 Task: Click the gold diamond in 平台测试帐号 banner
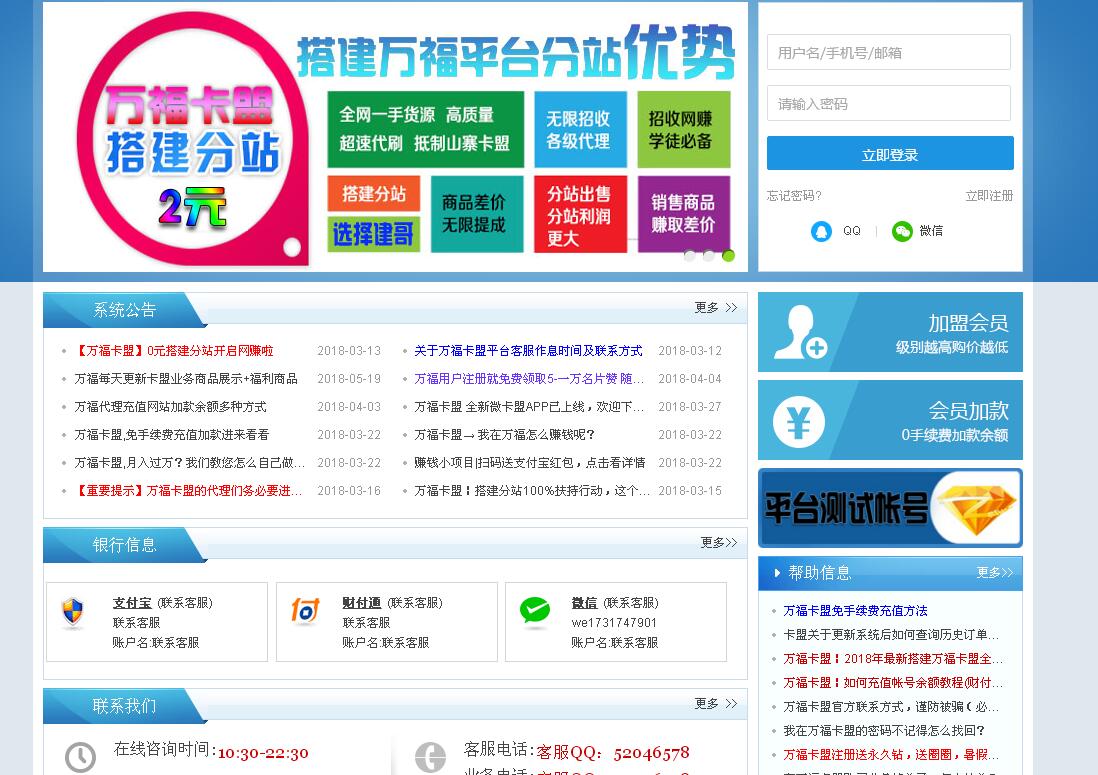click(976, 506)
